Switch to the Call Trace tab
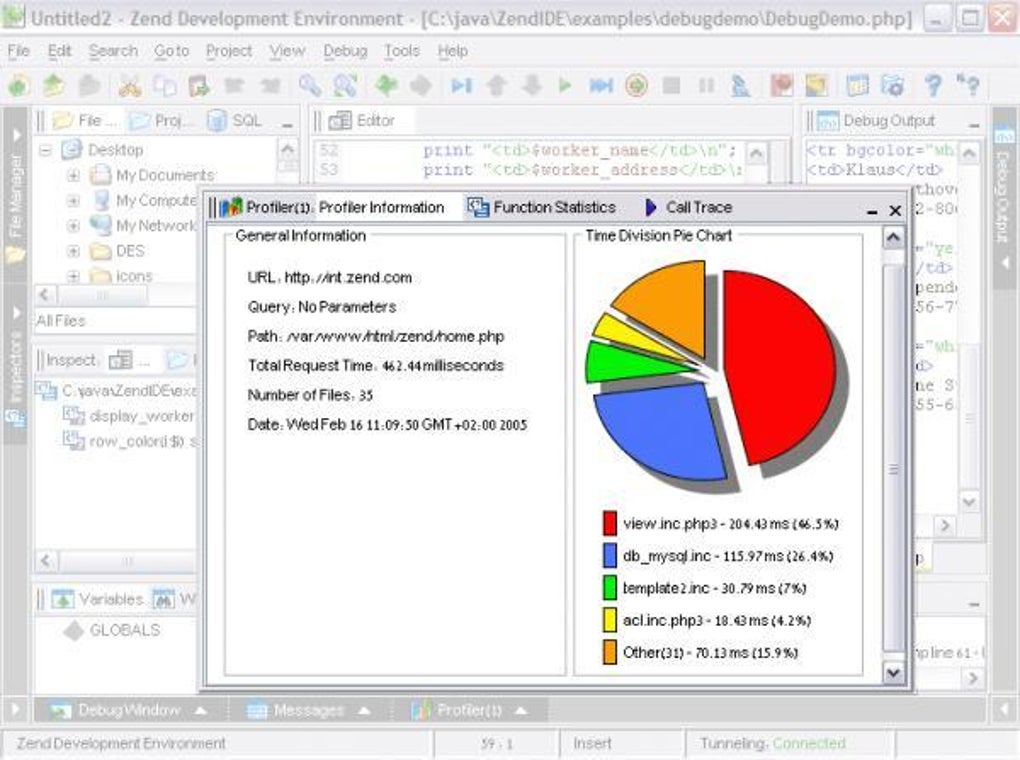Viewport: 1020px width, 760px height. tap(689, 208)
